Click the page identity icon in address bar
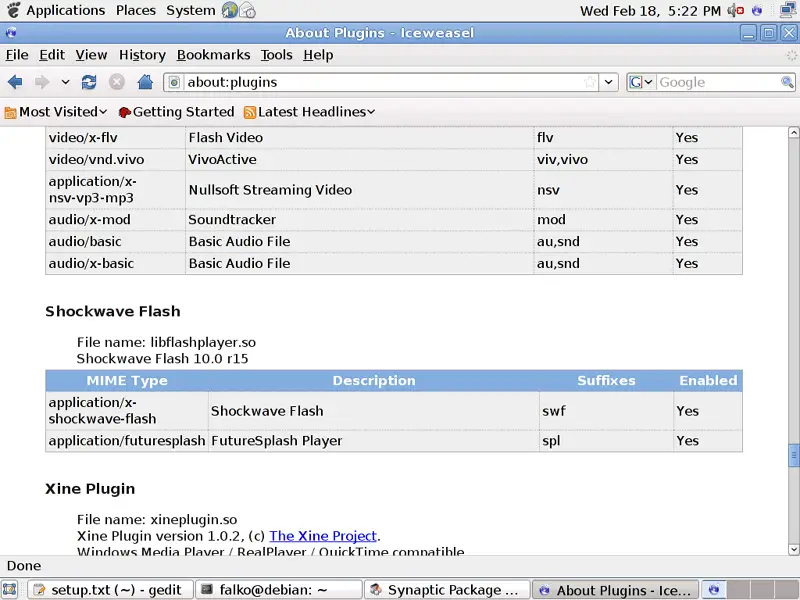This screenshot has width=800, height=600. tap(174, 82)
